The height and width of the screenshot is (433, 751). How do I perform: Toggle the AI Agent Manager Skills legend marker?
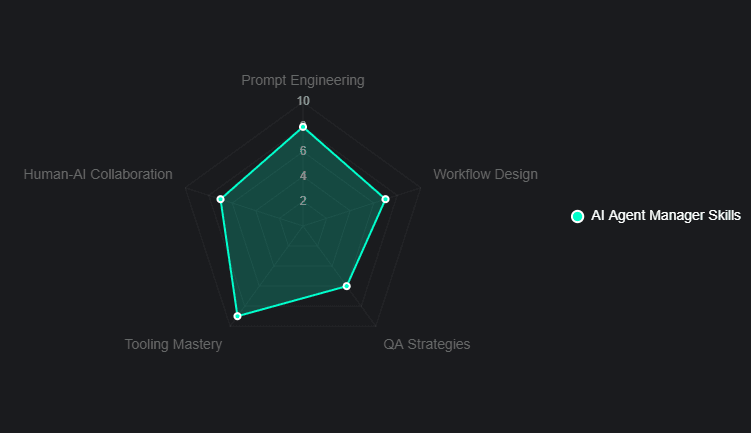pyautogui.click(x=577, y=216)
